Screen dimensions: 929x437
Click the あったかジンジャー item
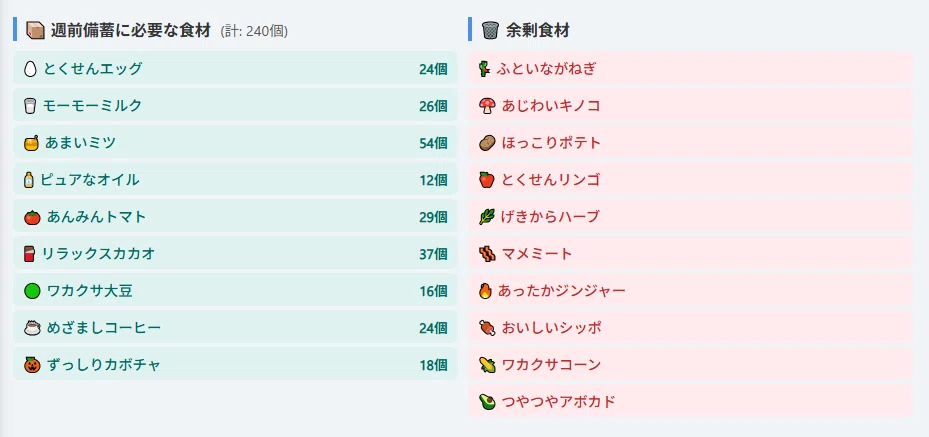(x=690, y=290)
